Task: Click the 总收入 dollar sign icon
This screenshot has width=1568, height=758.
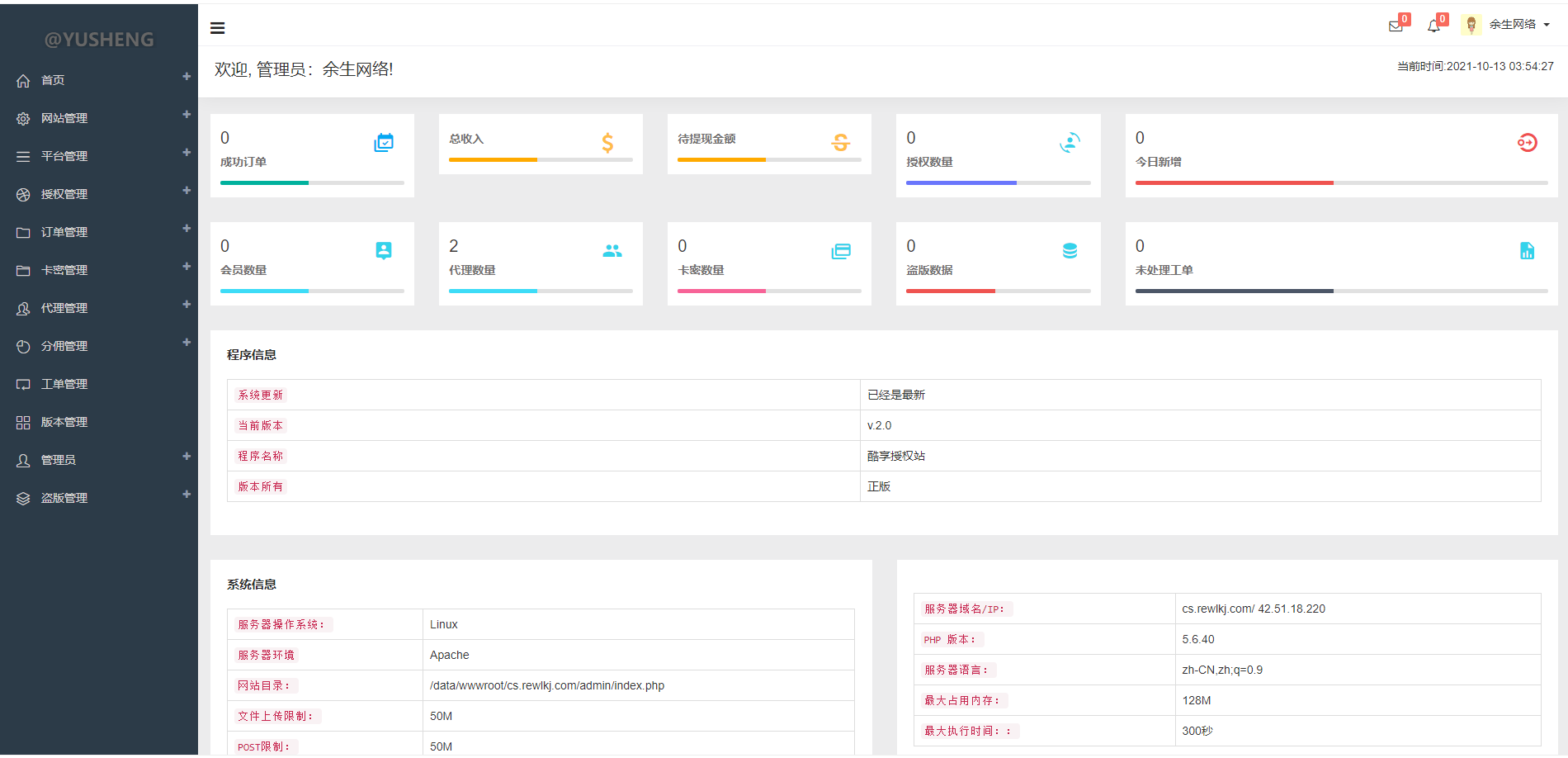Action: 607,143
